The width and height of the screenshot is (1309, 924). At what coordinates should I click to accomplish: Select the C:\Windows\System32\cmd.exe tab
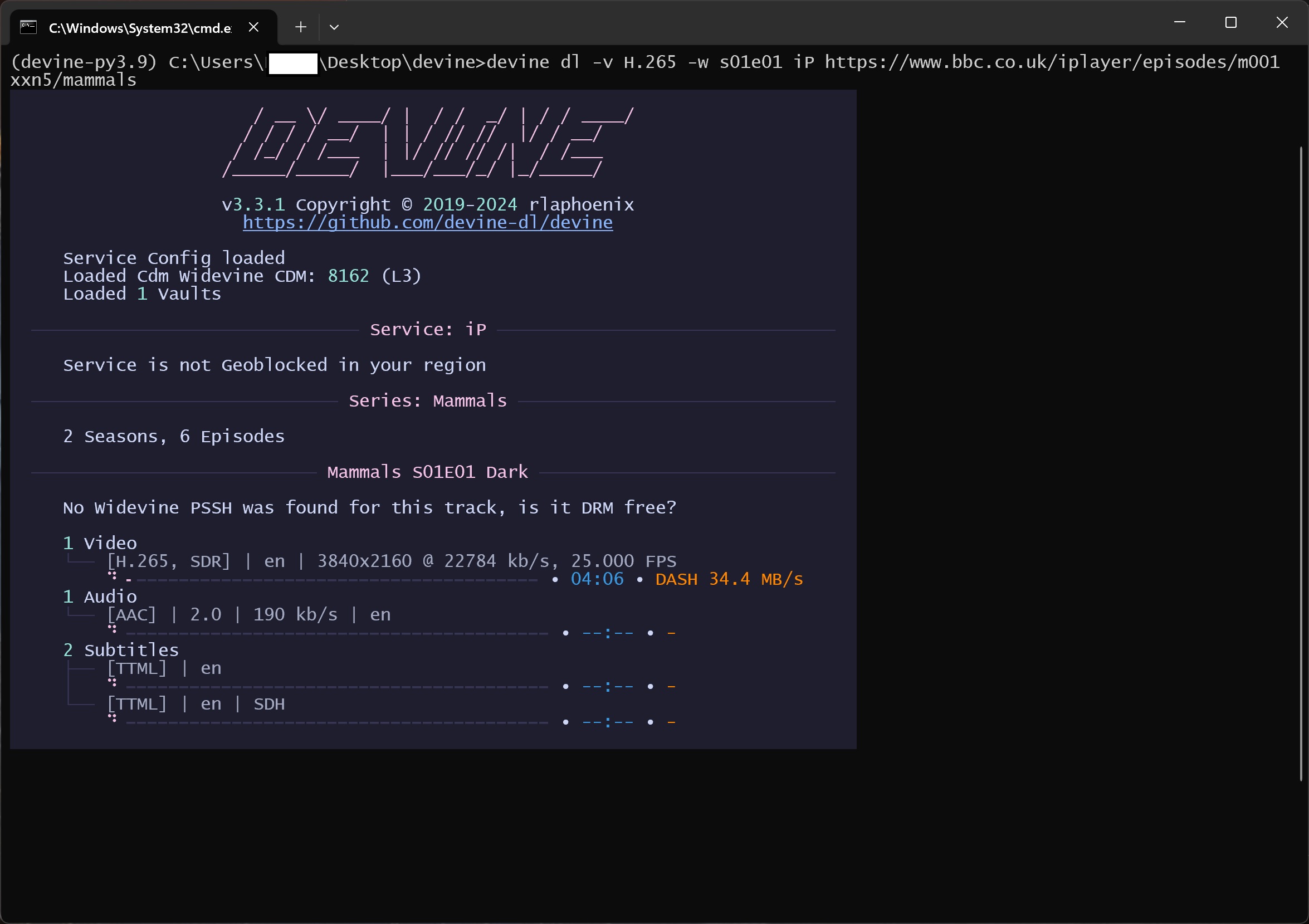tap(140, 28)
